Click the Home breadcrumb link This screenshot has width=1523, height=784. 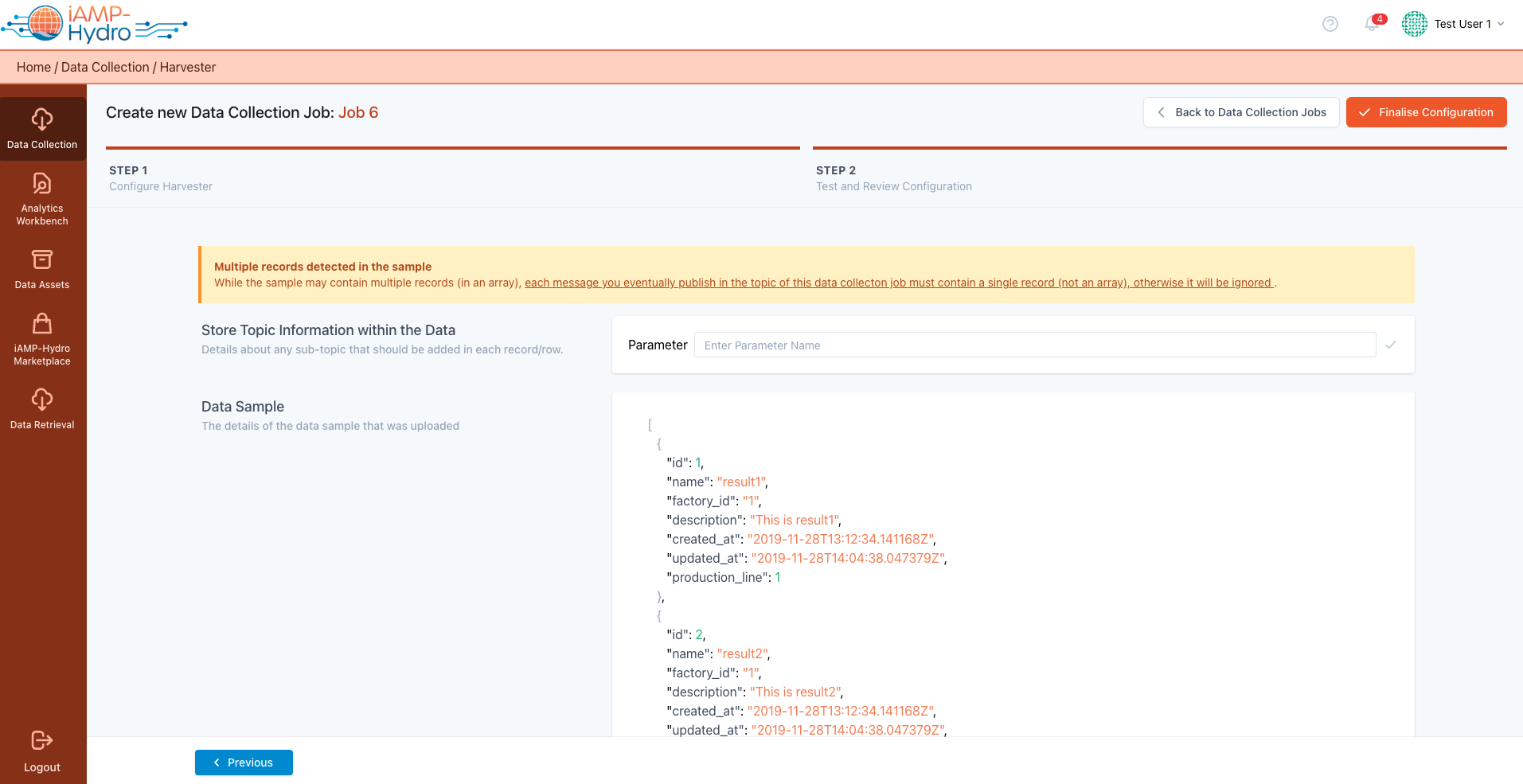[33, 68]
